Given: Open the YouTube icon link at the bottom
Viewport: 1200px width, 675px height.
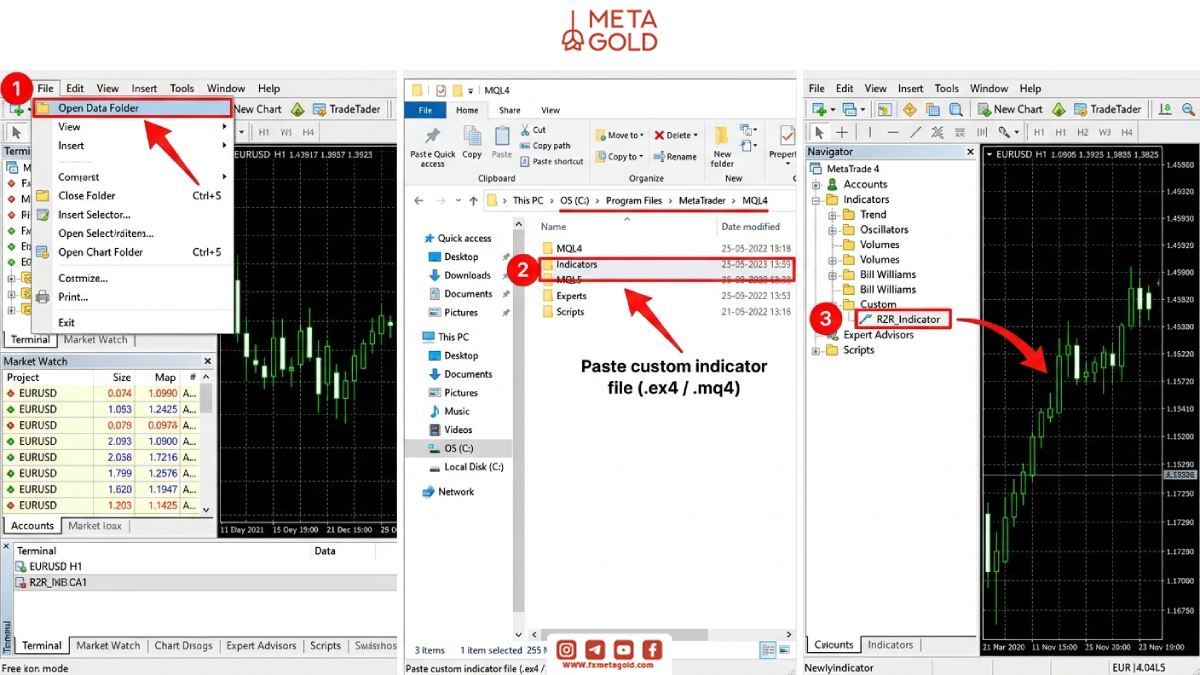Looking at the screenshot, I should pos(624,650).
